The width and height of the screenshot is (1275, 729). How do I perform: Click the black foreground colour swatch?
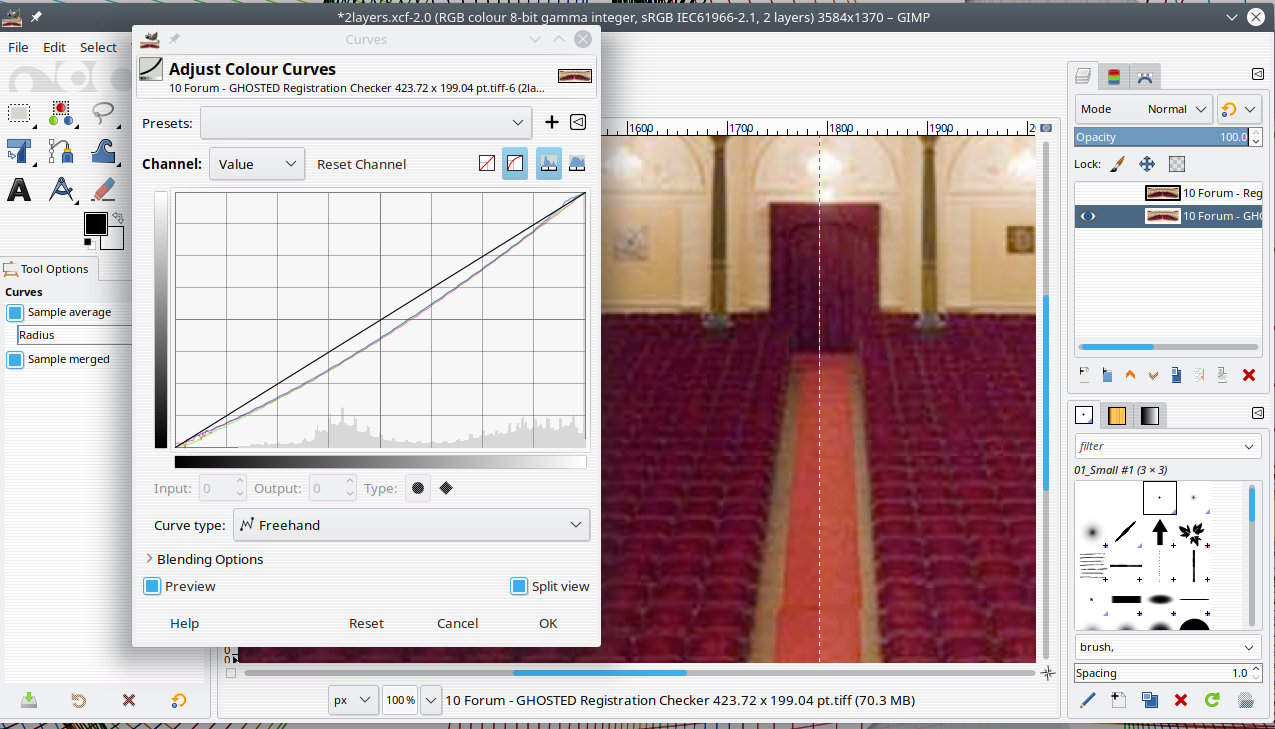[x=95, y=224]
